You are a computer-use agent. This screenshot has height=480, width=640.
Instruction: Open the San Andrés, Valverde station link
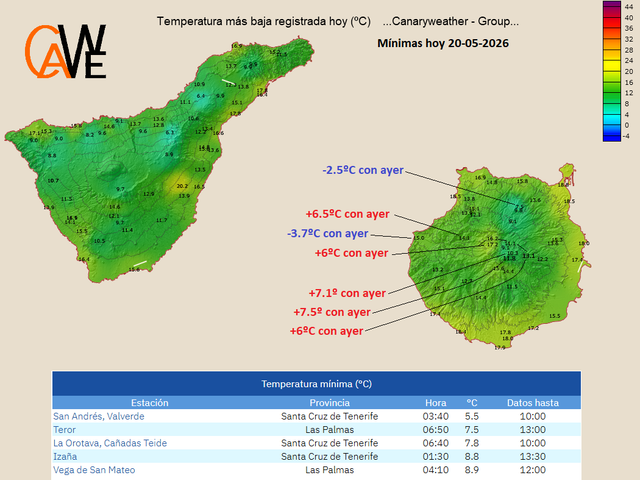click(x=99, y=416)
